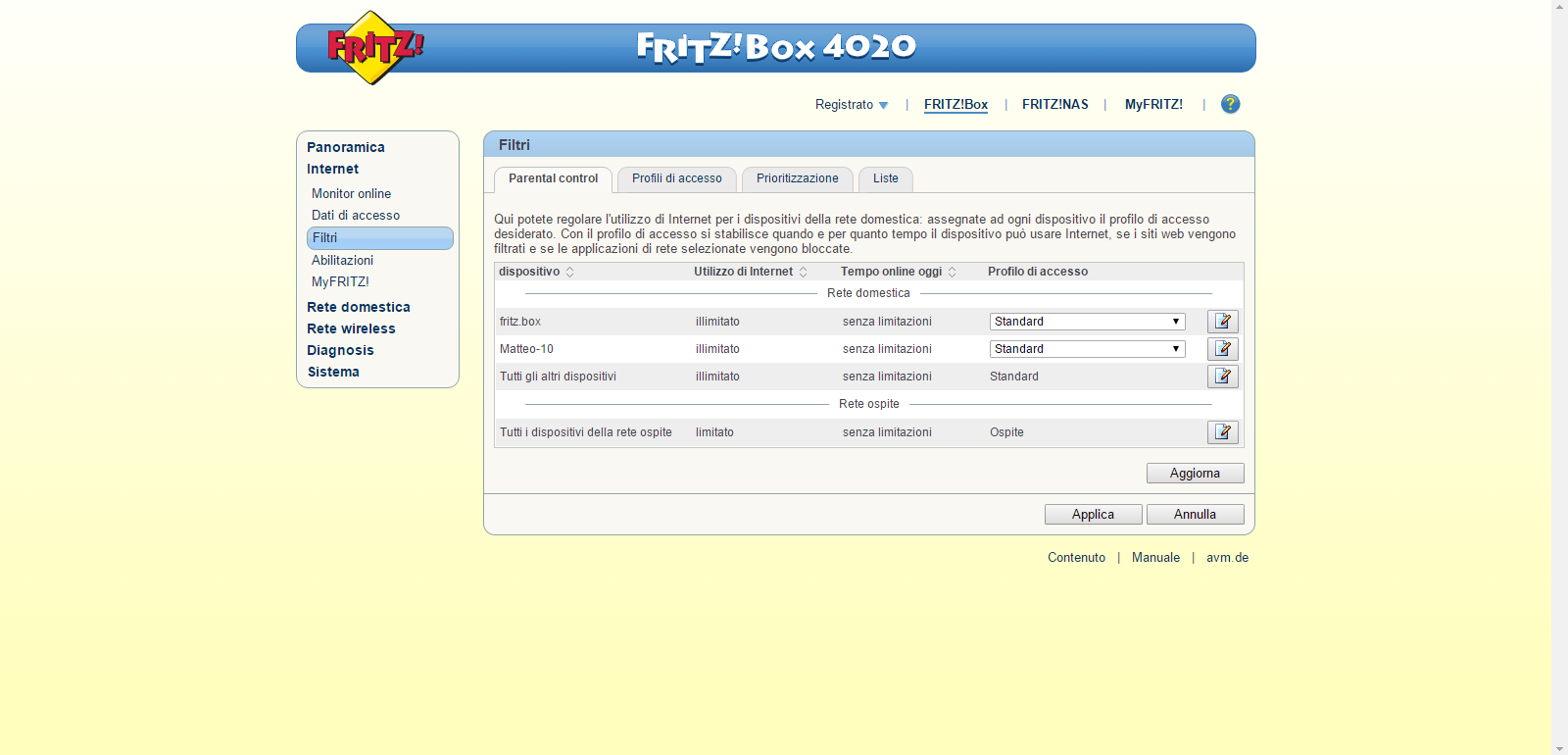Open Monitor online in the sidebar
The image size is (1568, 755).
click(351, 194)
